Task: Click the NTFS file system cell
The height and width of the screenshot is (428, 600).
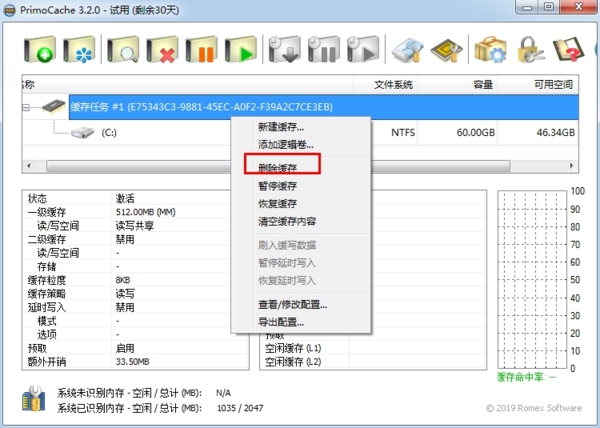Action: point(403,133)
